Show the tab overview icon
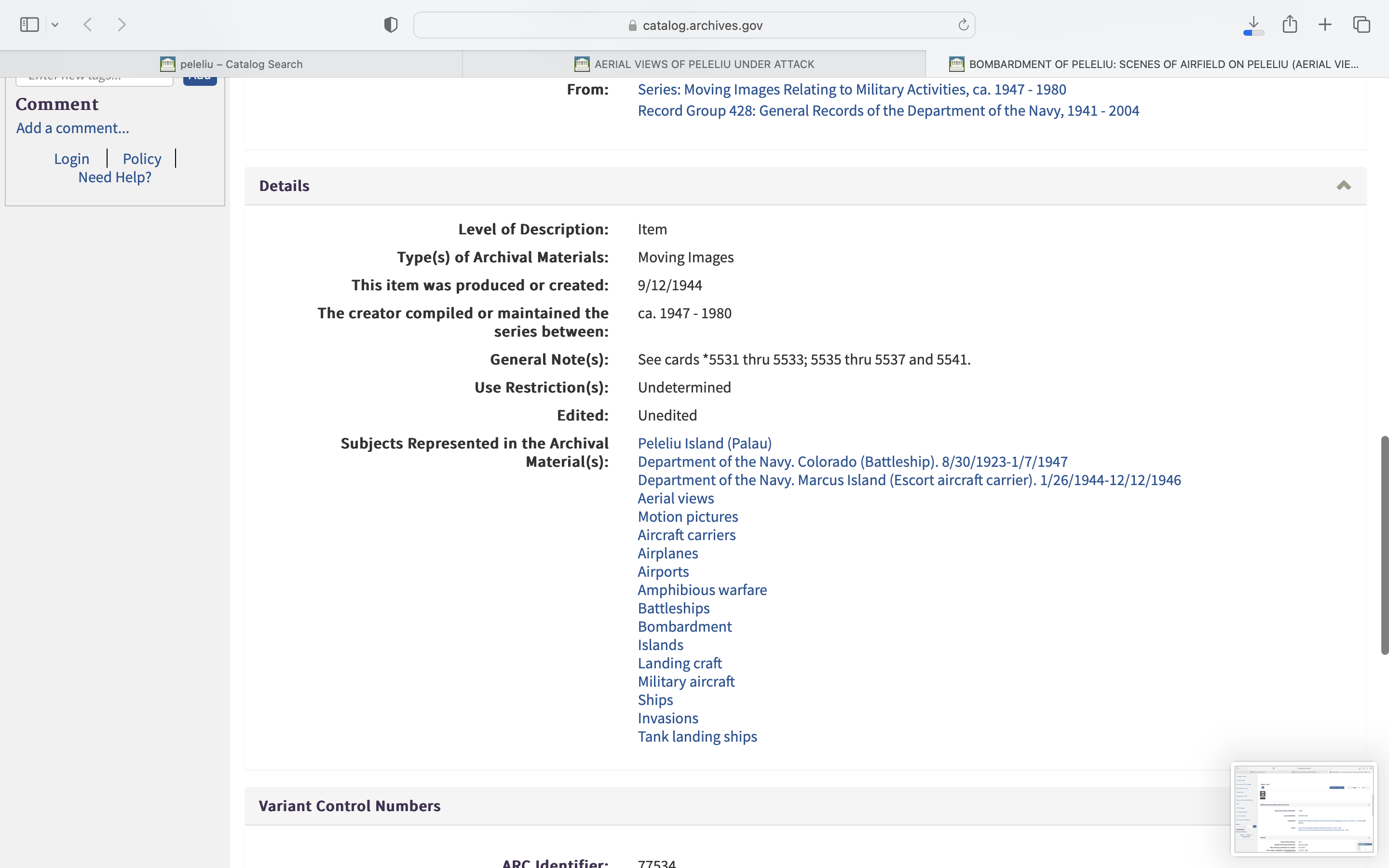Screen dimensions: 1389x868 1362,25
